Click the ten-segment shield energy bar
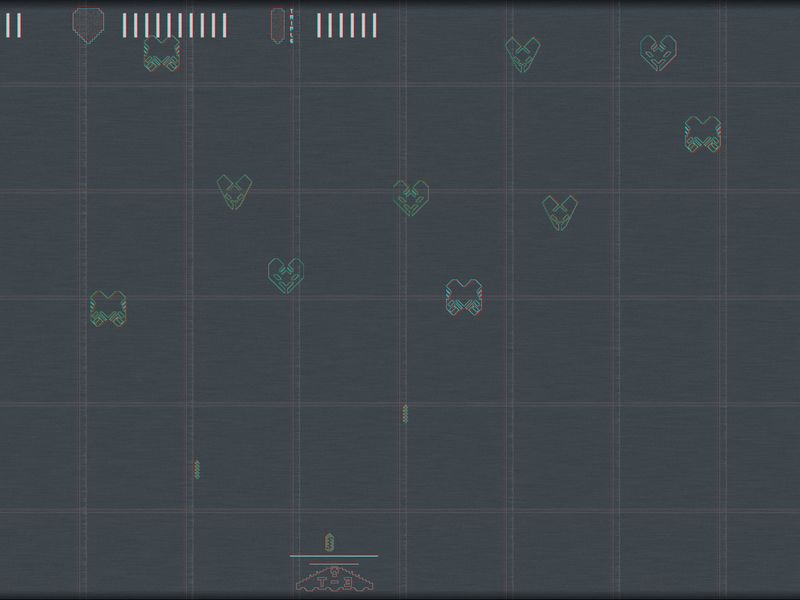Image resolution: width=800 pixels, height=600 pixels. pos(174,26)
